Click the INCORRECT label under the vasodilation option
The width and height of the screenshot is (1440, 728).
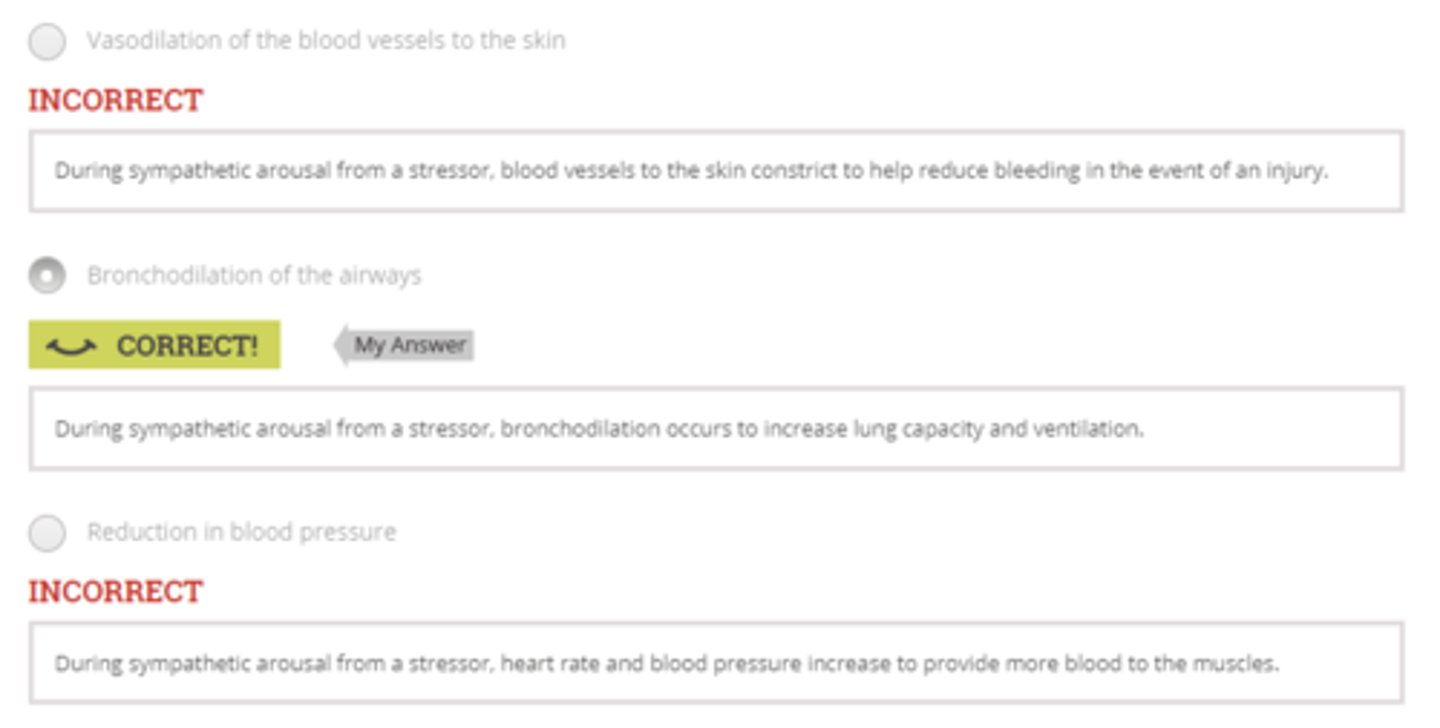pyautogui.click(x=115, y=100)
